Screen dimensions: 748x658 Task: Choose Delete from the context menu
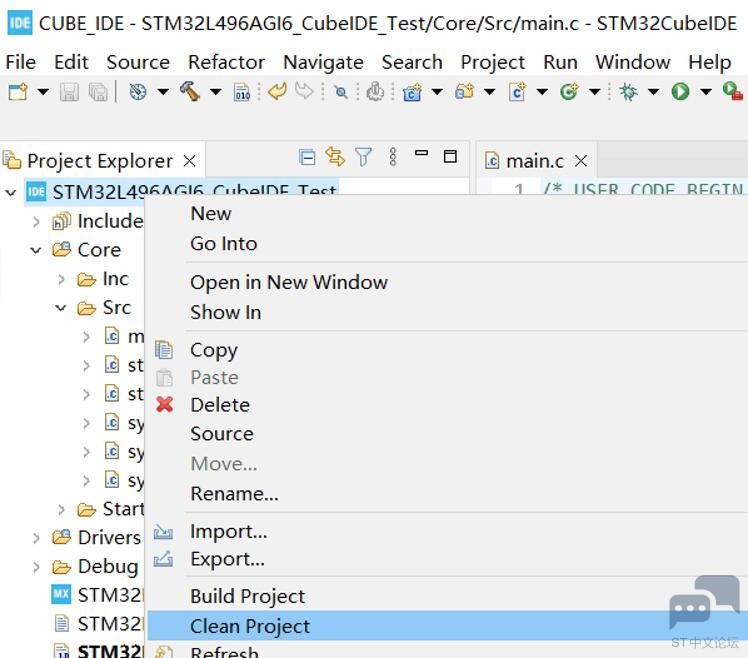[x=447, y=405]
